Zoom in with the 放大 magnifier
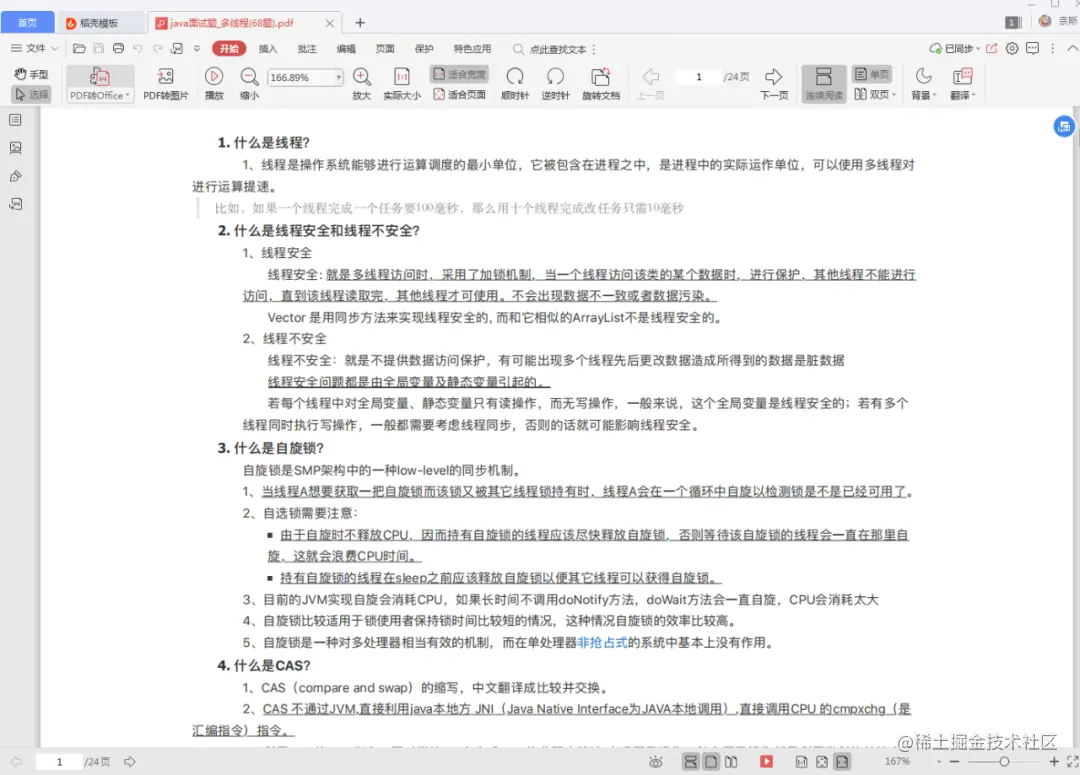The height and width of the screenshot is (775, 1080). coord(362,84)
